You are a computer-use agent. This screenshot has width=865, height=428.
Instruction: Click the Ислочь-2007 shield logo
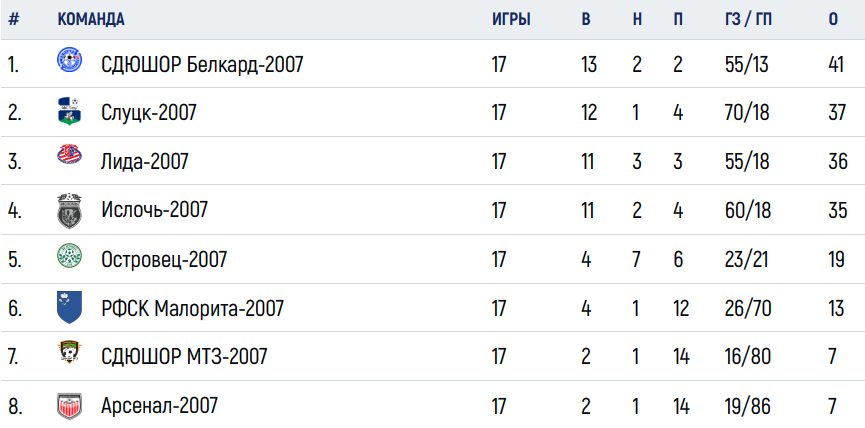coord(70,211)
